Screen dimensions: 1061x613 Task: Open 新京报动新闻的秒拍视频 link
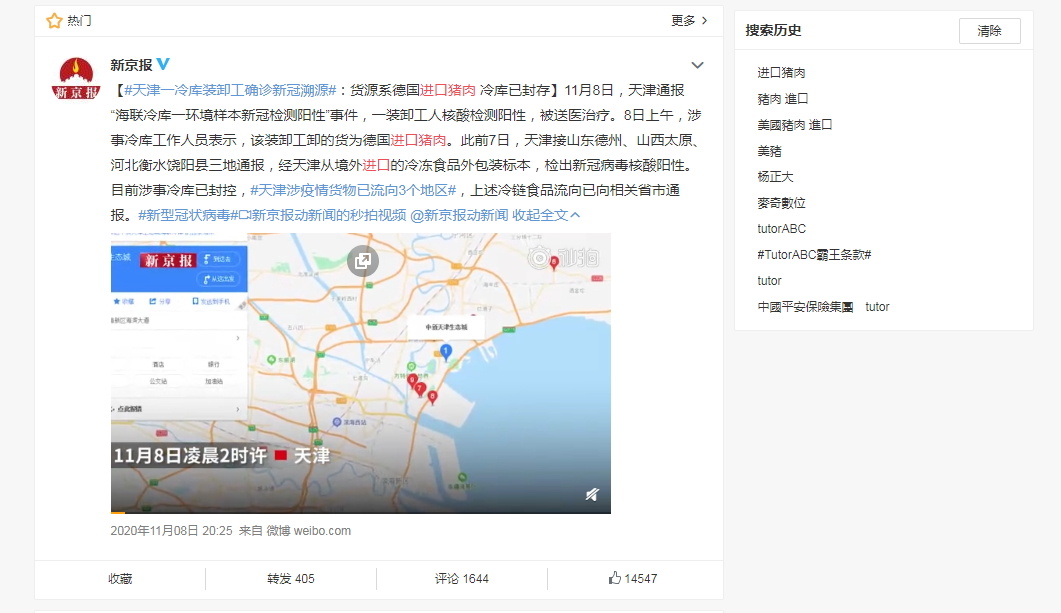[323, 215]
